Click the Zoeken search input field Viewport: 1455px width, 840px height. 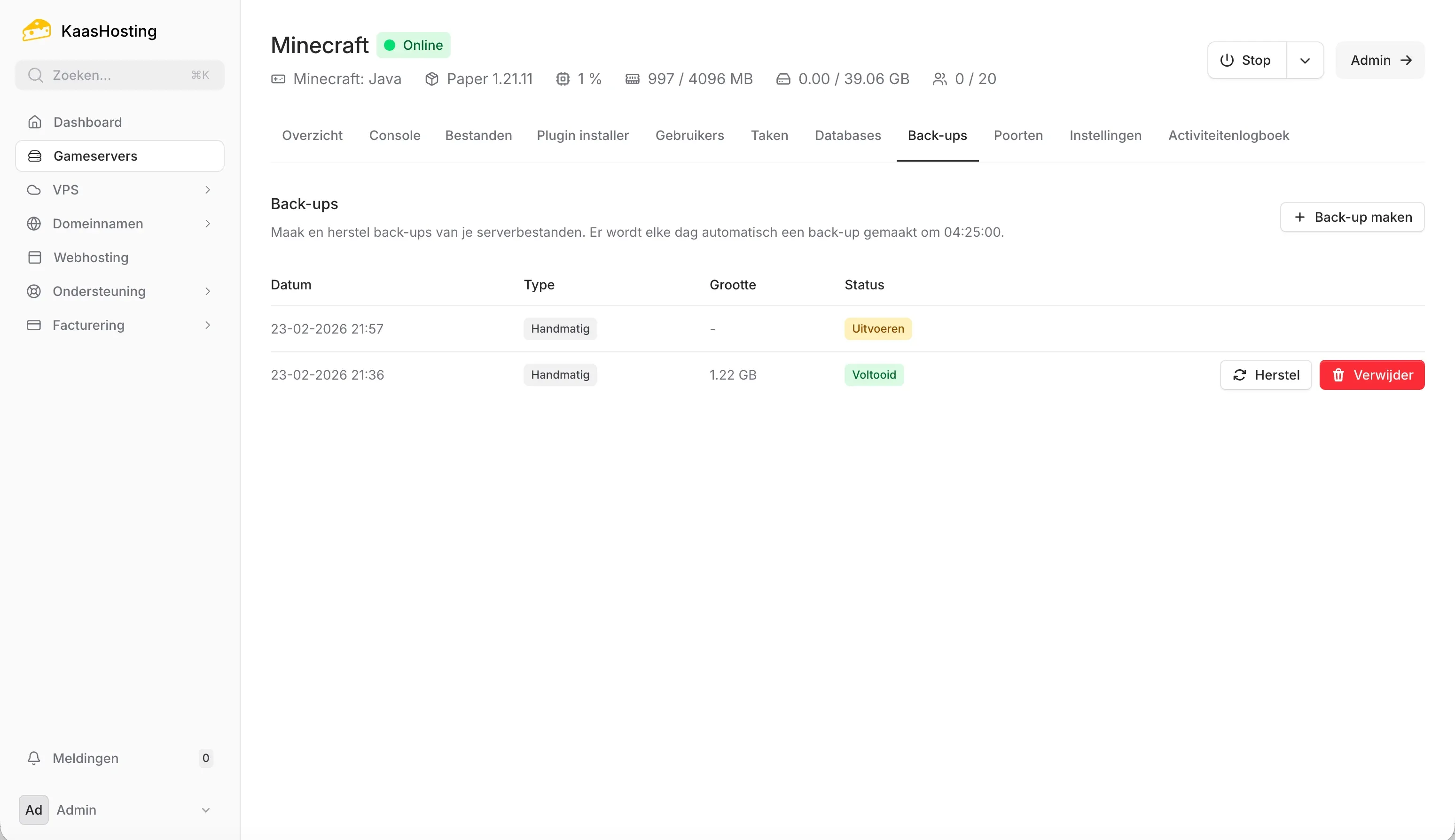click(119, 75)
